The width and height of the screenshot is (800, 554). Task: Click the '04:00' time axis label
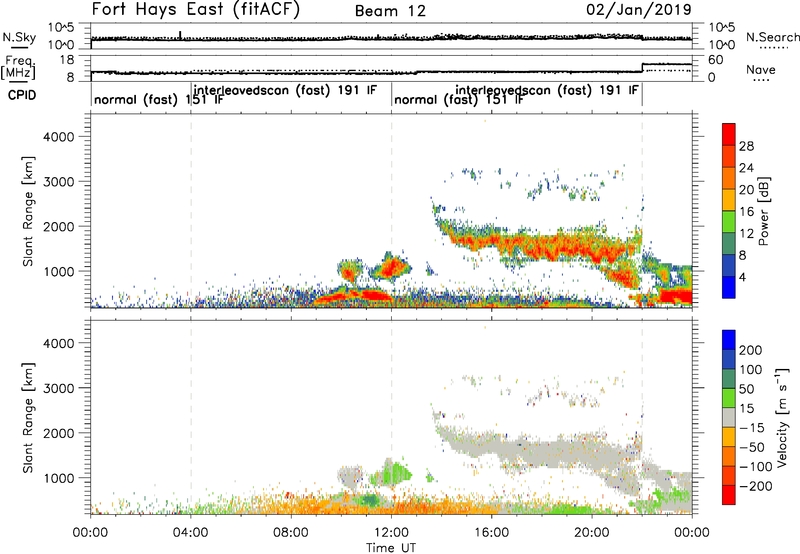[191, 533]
